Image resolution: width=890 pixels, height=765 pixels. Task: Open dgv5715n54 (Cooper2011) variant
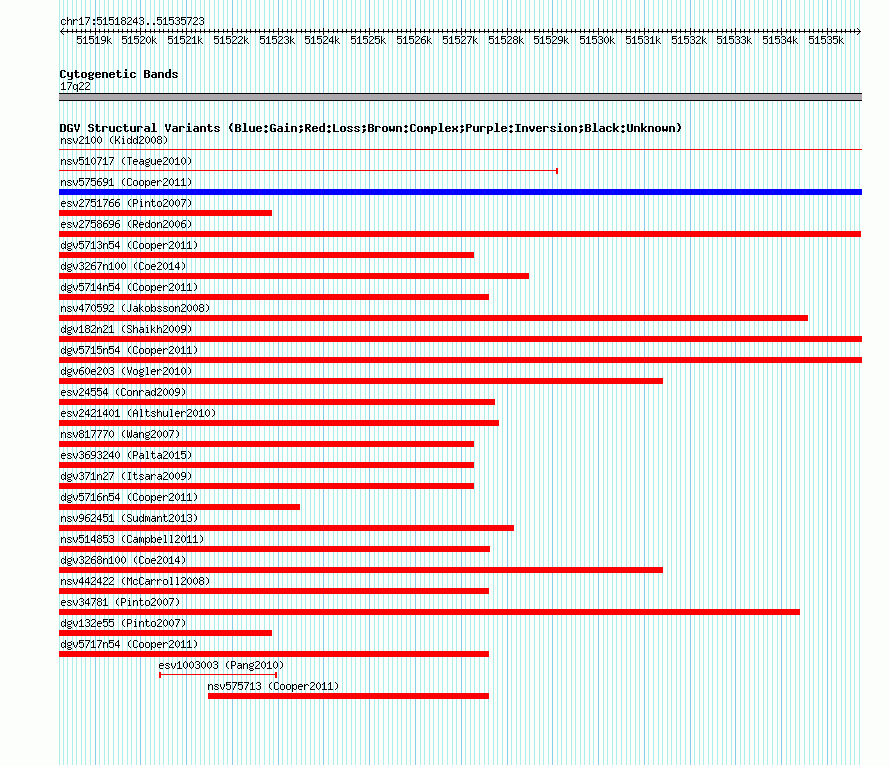pyautogui.click(x=129, y=350)
